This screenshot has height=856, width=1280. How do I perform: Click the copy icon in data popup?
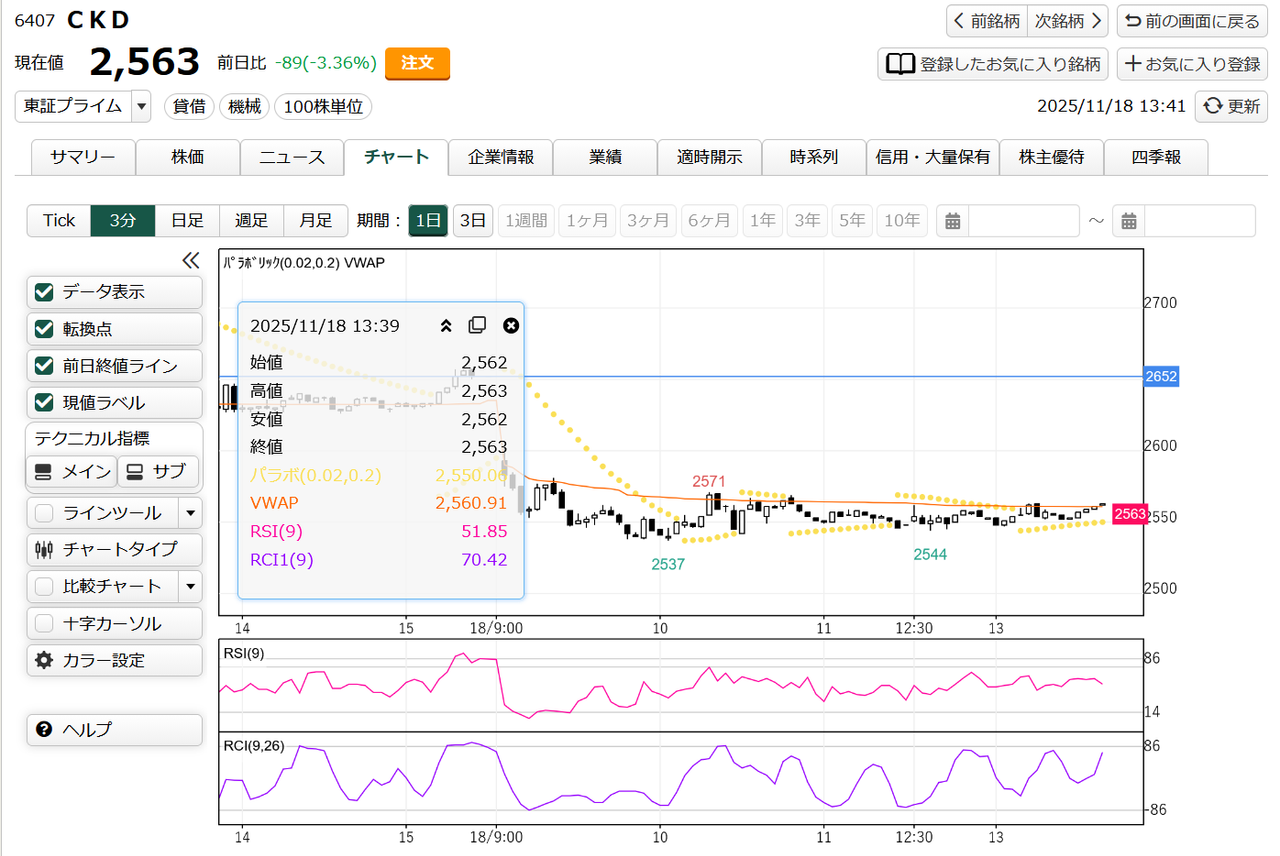[x=478, y=326]
